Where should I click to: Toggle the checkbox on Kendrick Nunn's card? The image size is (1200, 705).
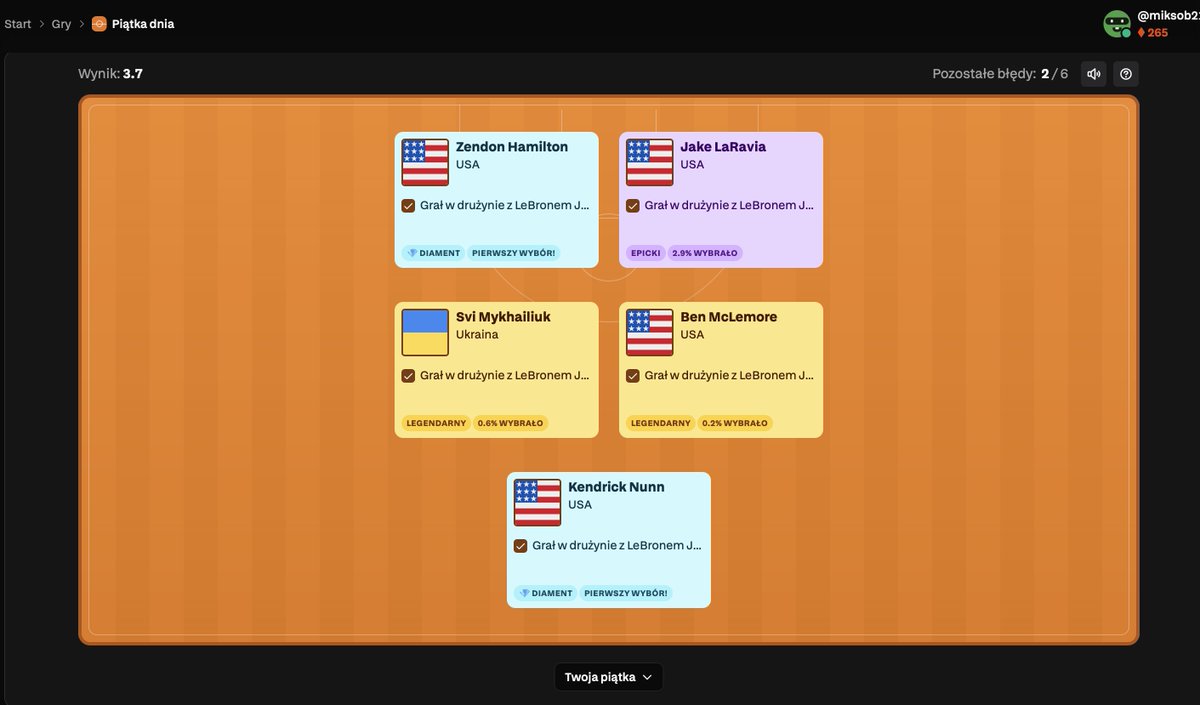pos(520,545)
